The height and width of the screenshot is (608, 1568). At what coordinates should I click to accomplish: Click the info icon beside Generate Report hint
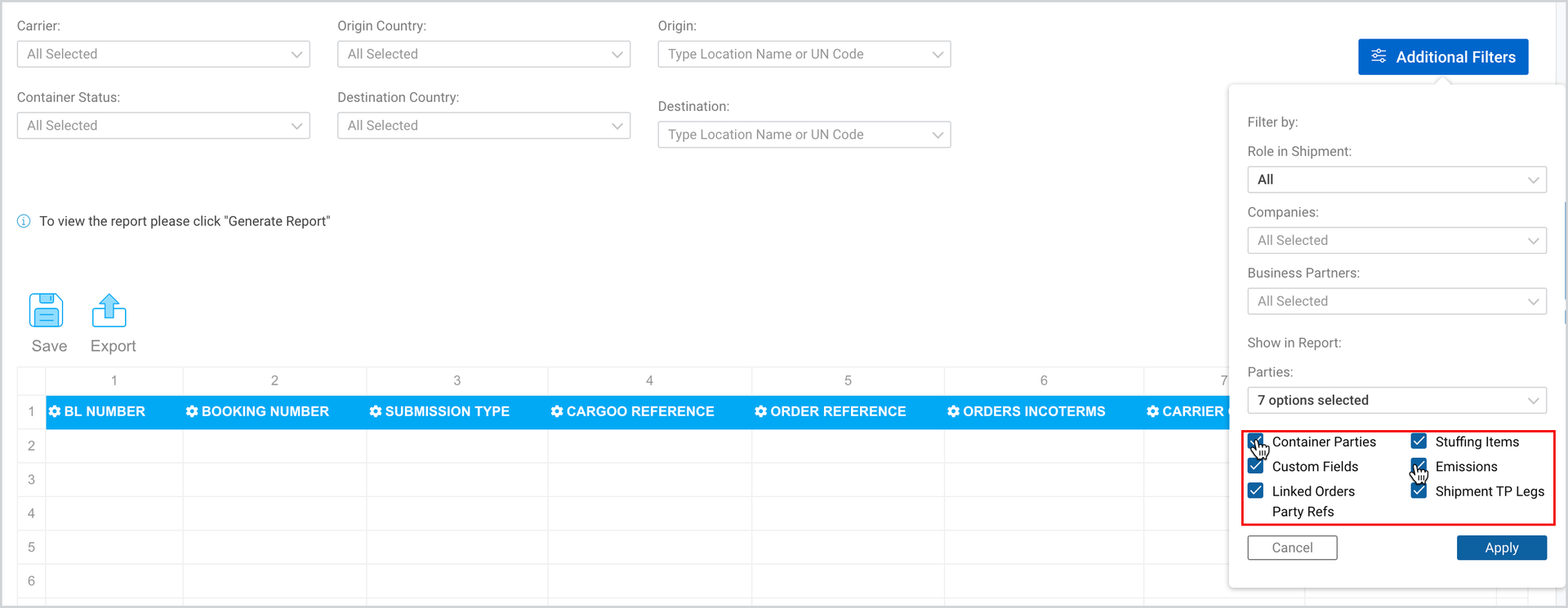[24, 221]
